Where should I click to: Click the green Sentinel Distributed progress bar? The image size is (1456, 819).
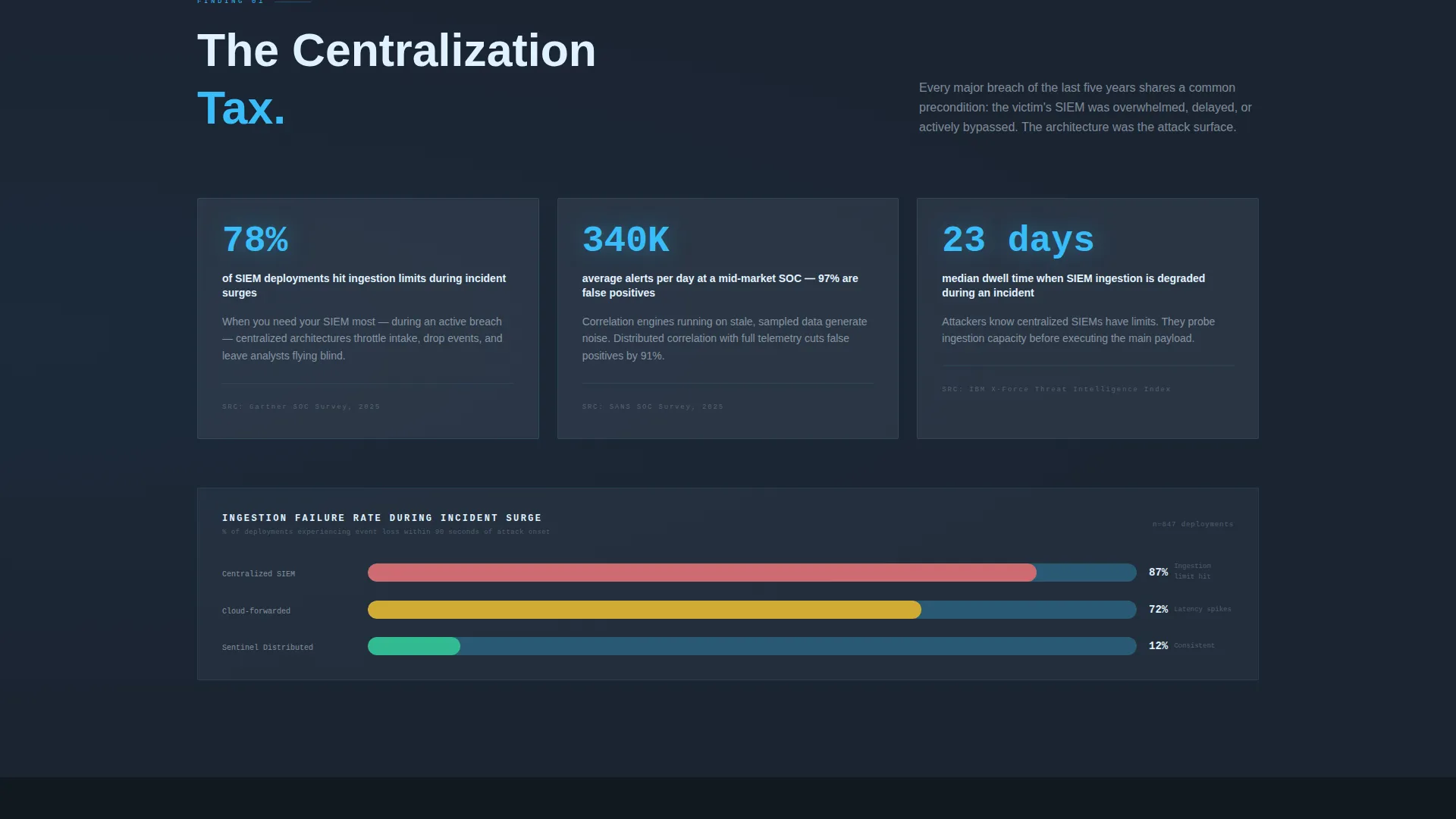(x=414, y=646)
